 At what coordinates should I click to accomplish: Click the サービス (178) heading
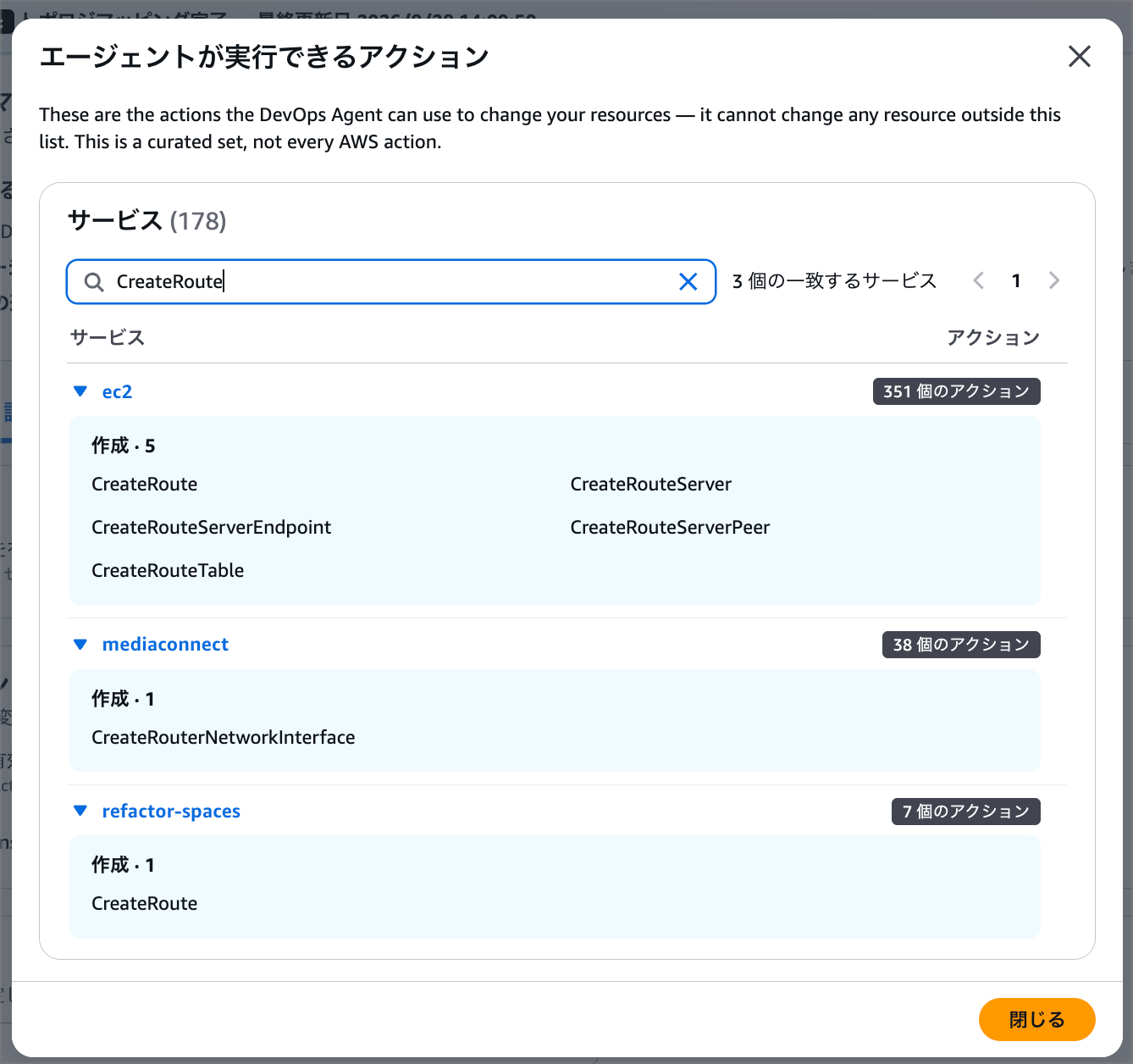coord(147,220)
